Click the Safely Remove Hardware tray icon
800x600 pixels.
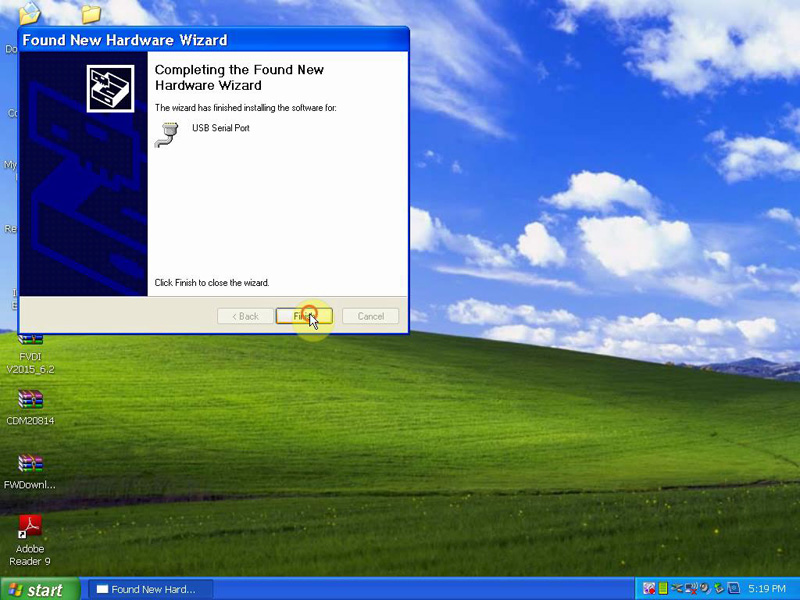(x=719, y=589)
